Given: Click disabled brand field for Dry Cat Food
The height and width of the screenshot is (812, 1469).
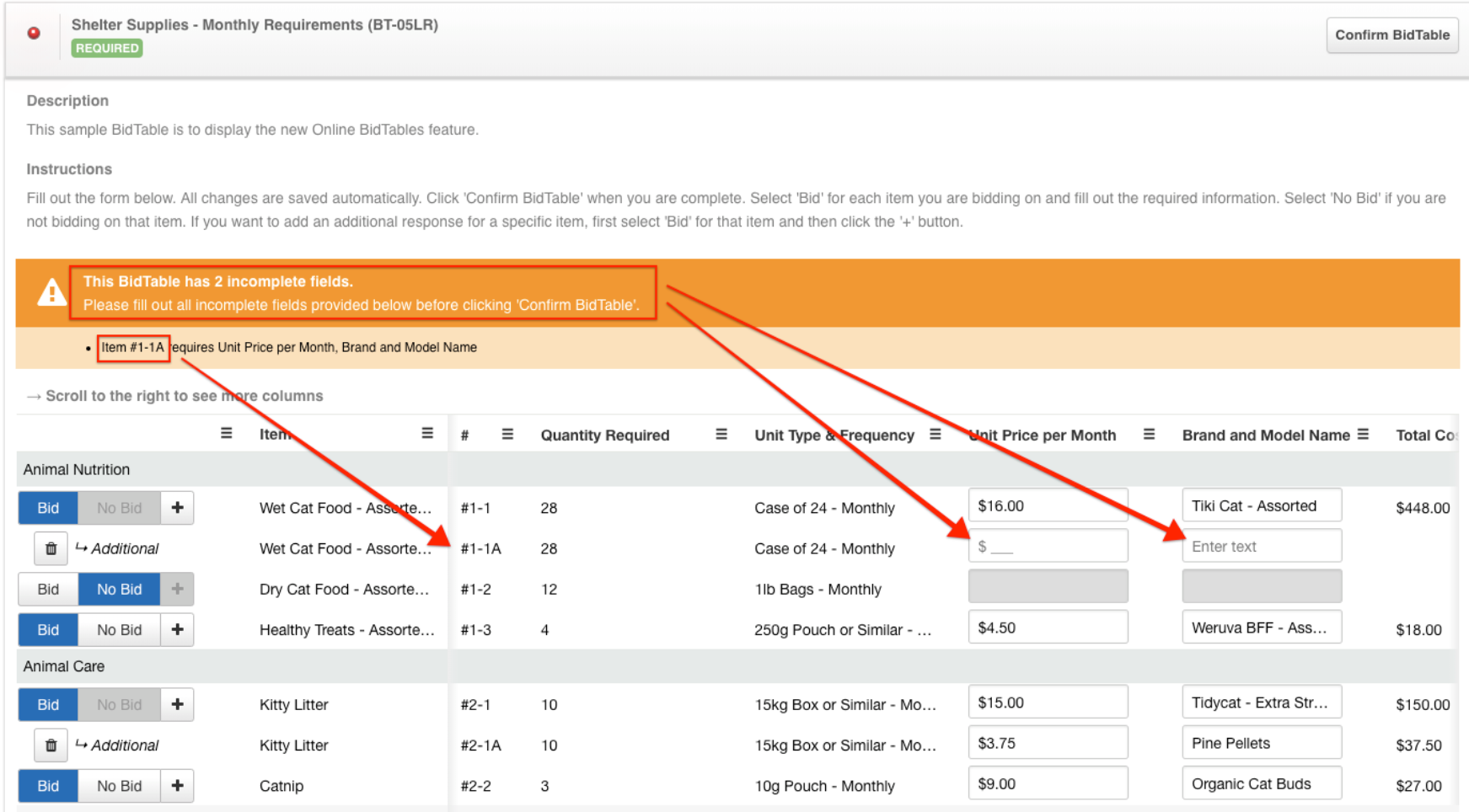Looking at the screenshot, I should pos(1262,586).
